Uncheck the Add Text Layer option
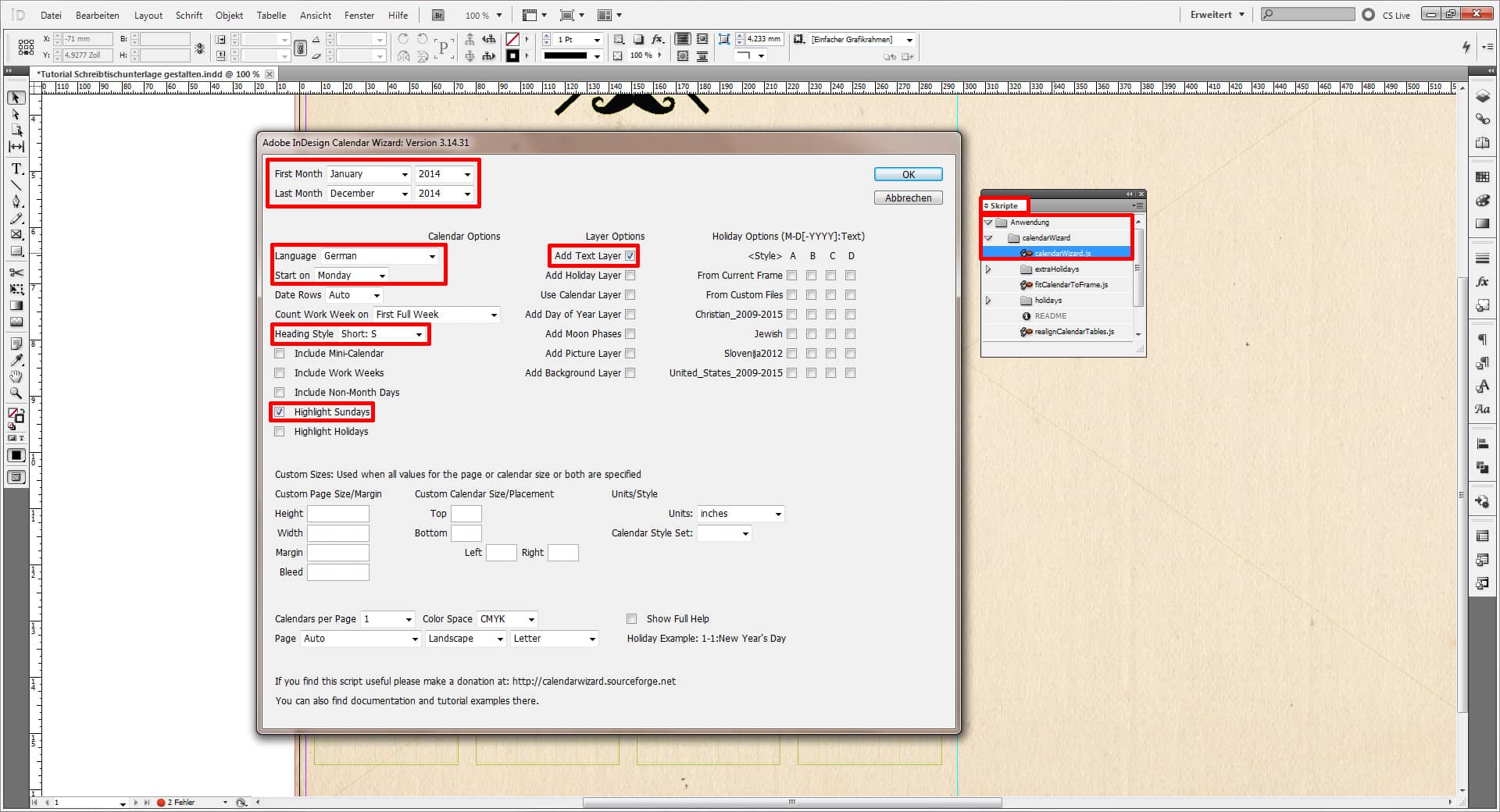Image resolution: width=1500 pixels, height=812 pixels. click(630, 255)
